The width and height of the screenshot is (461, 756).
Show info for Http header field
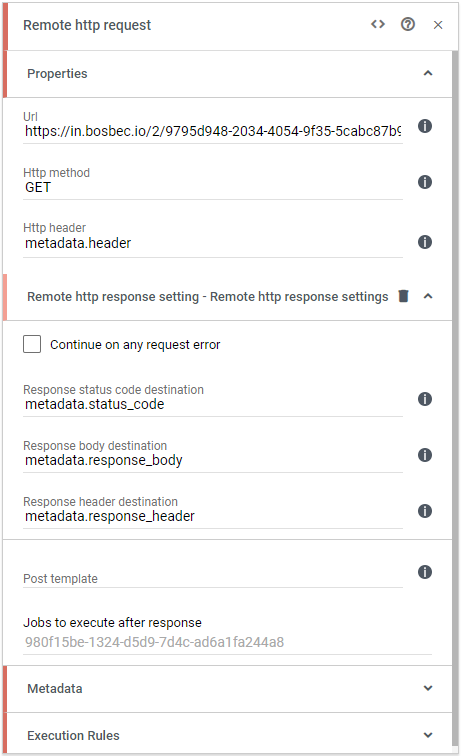coord(424,242)
